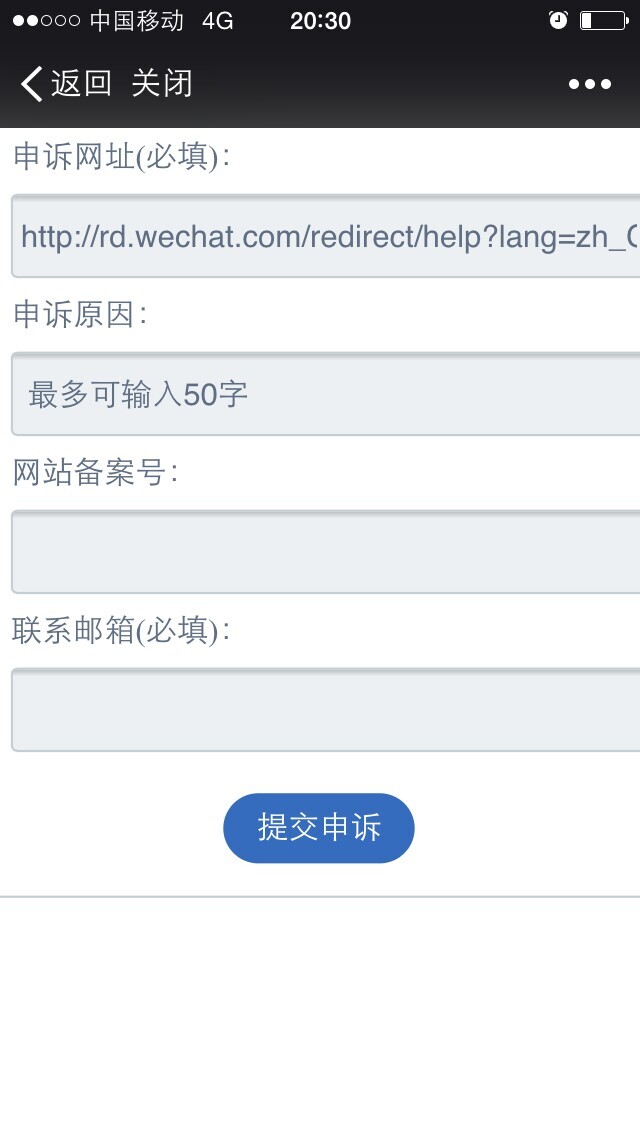Focus the 最多可输入50字 reason field

point(325,394)
